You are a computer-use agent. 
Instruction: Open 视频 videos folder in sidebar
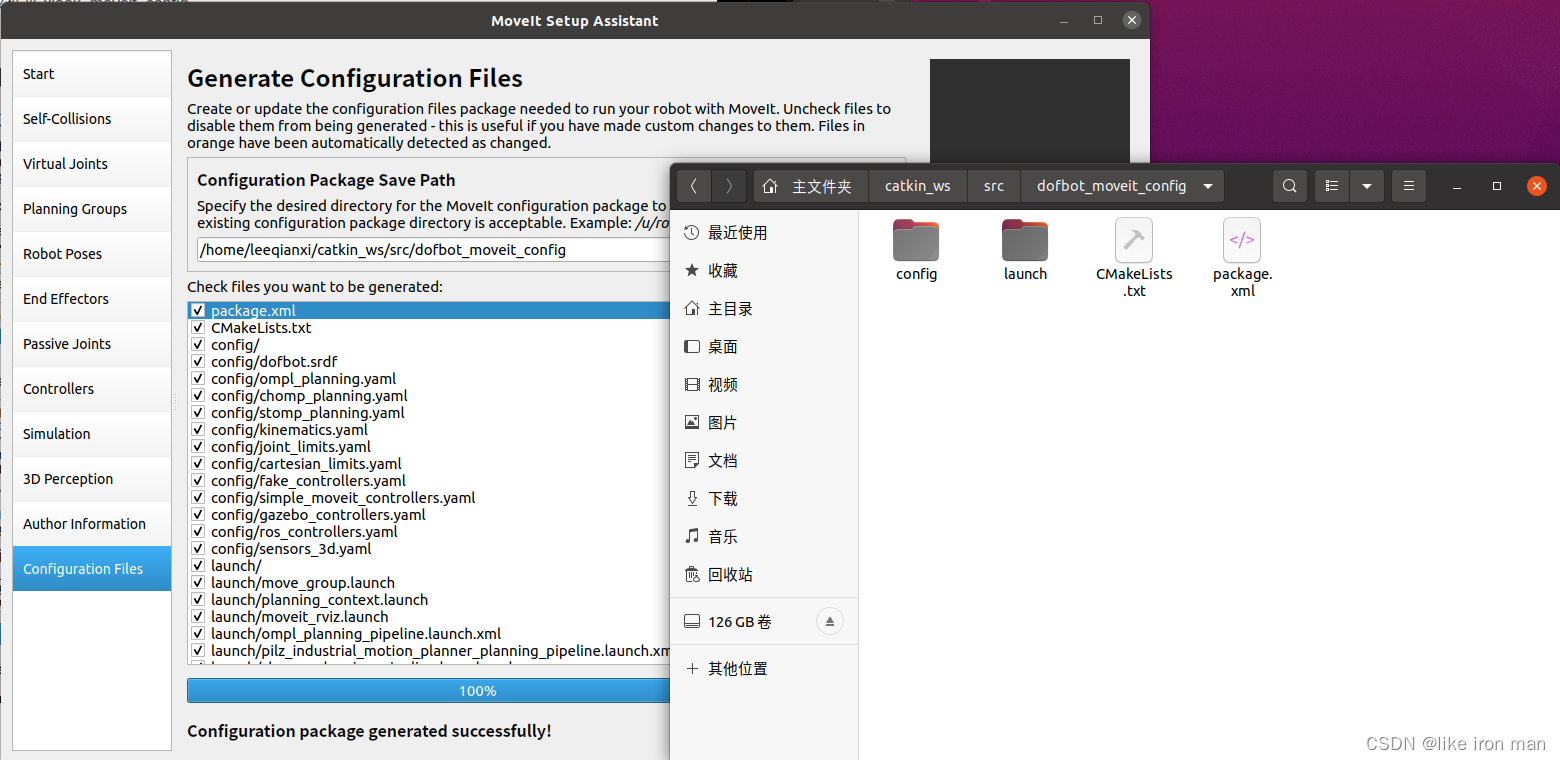[x=764, y=385]
